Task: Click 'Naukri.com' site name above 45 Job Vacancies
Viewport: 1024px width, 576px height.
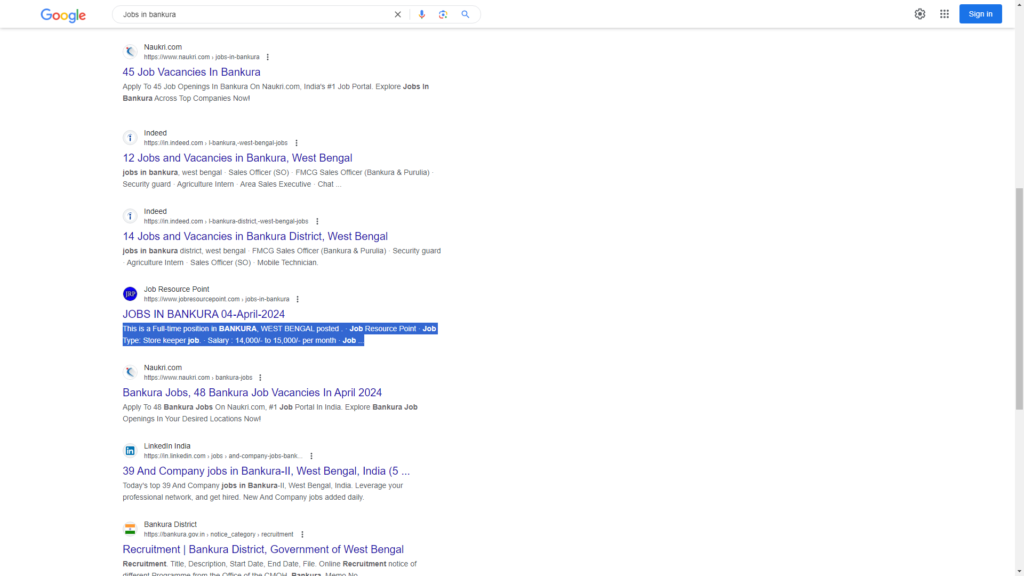Action: [x=163, y=47]
